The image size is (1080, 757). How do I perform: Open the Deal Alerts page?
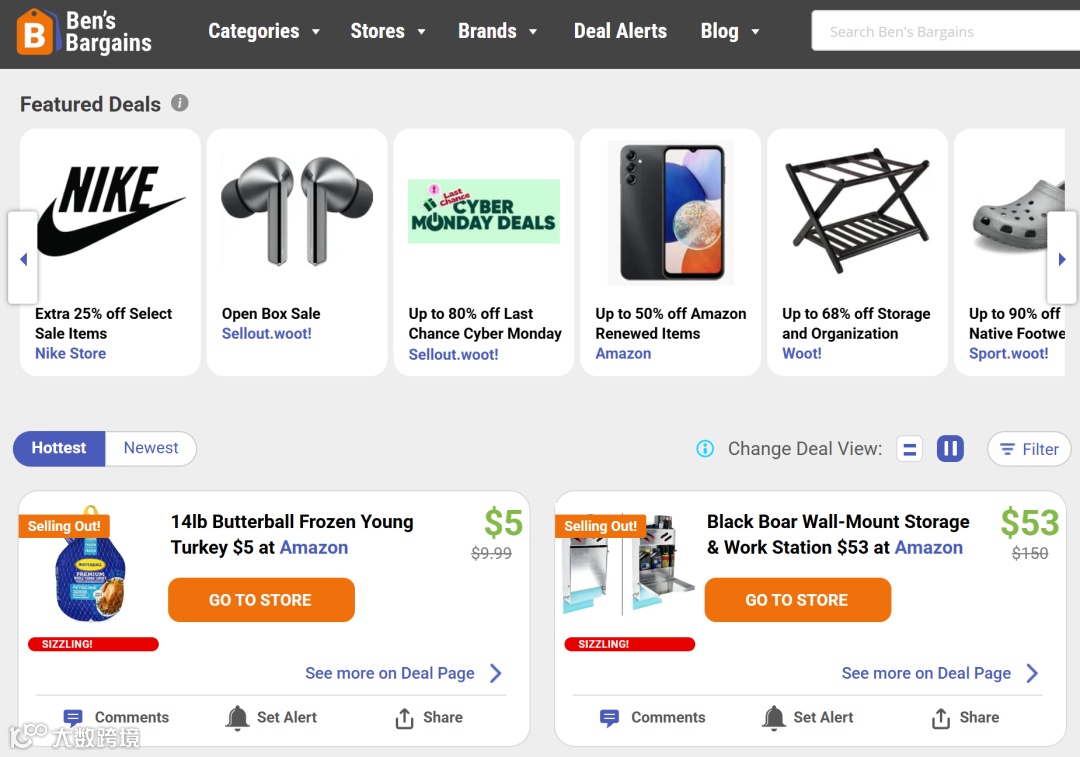click(620, 32)
